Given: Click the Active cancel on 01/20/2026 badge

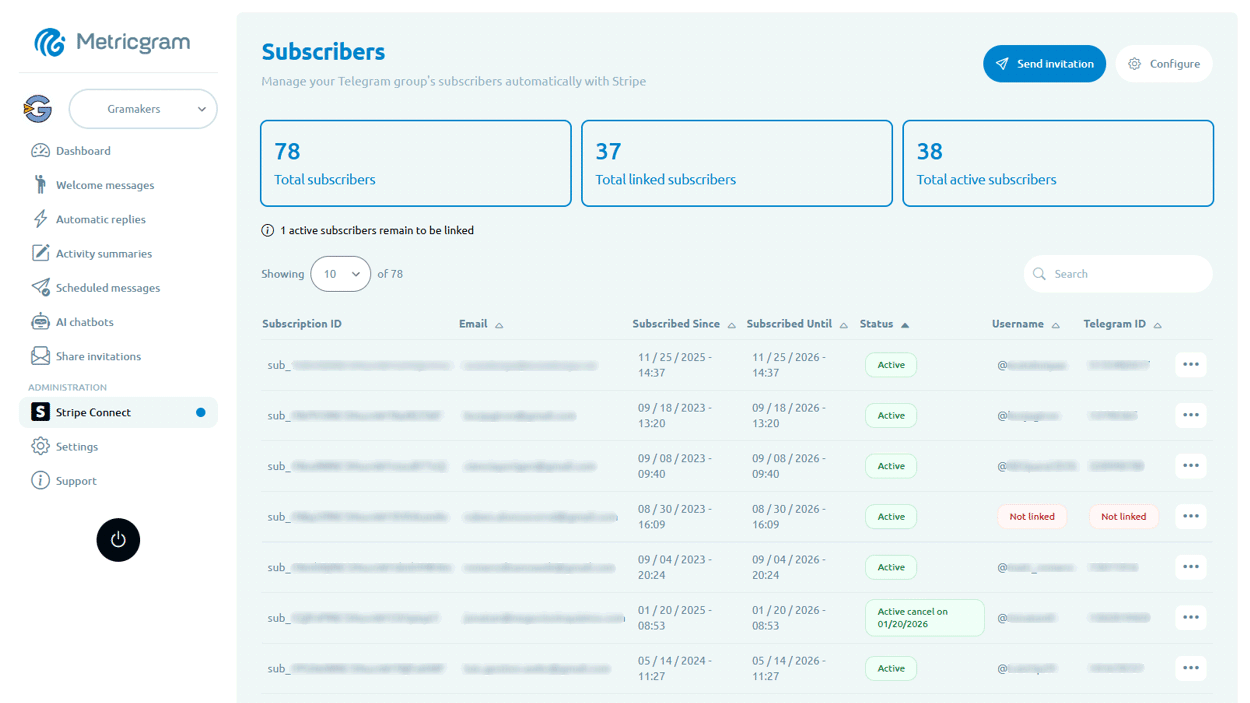Looking at the screenshot, I should 925,618.
